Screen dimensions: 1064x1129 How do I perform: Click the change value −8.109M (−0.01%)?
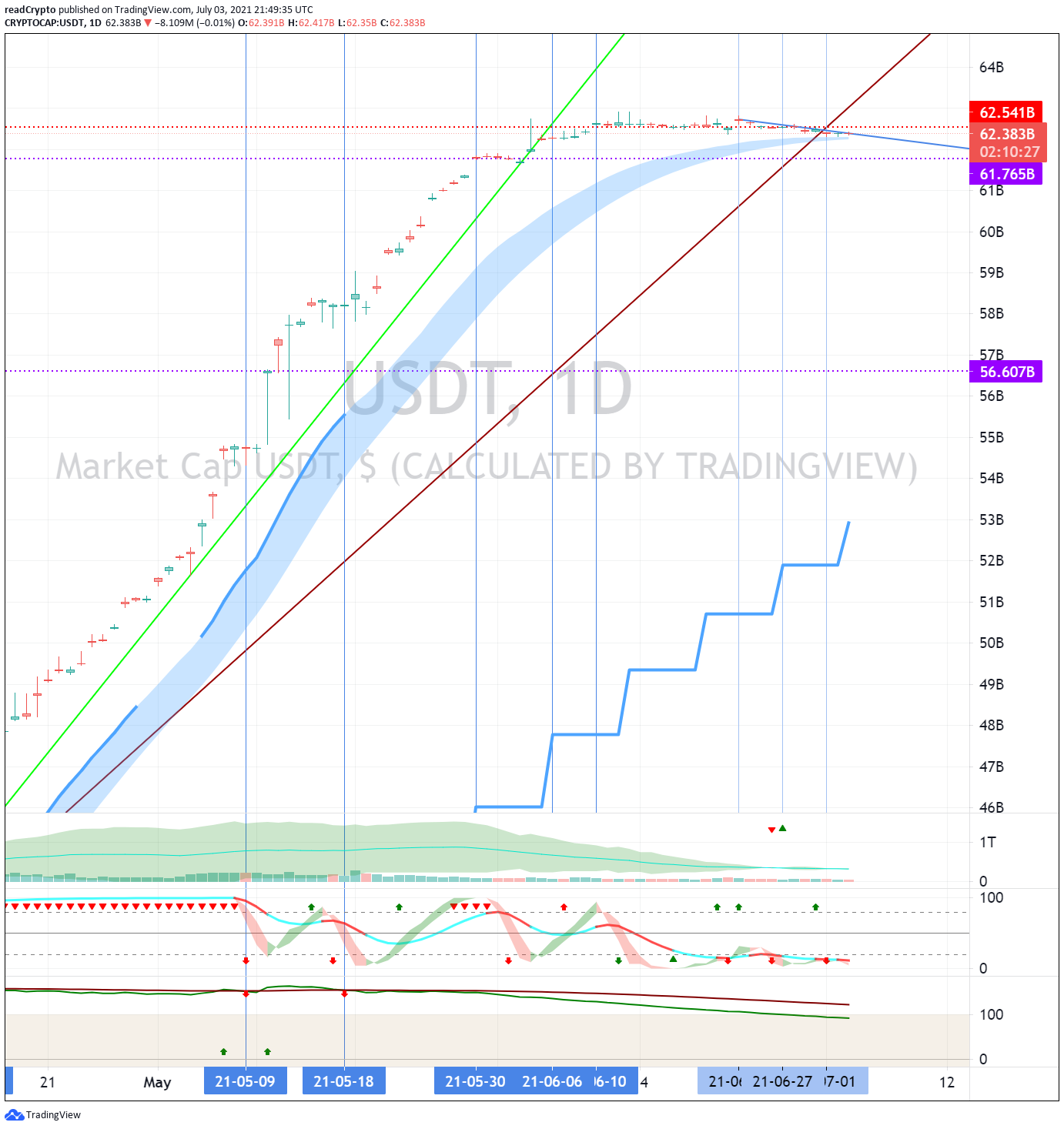pos(195,22)
